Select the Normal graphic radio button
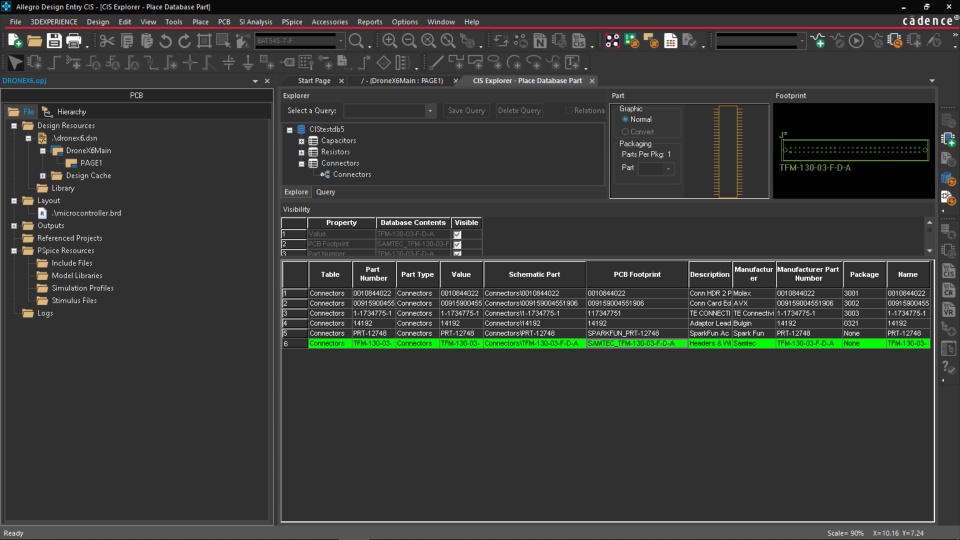The image size is (960, 540). (x=626, y=119)
